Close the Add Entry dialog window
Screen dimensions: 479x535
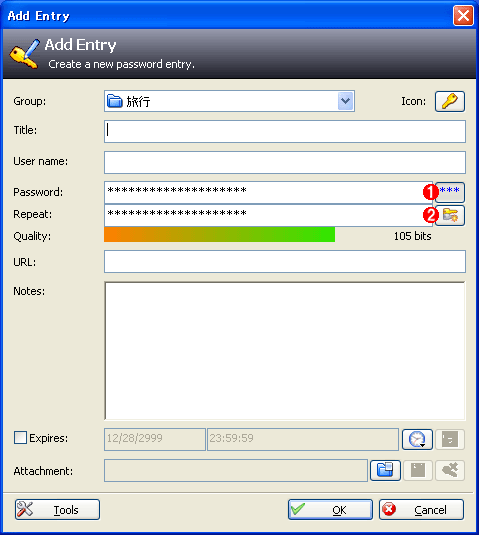click(463, 15)
